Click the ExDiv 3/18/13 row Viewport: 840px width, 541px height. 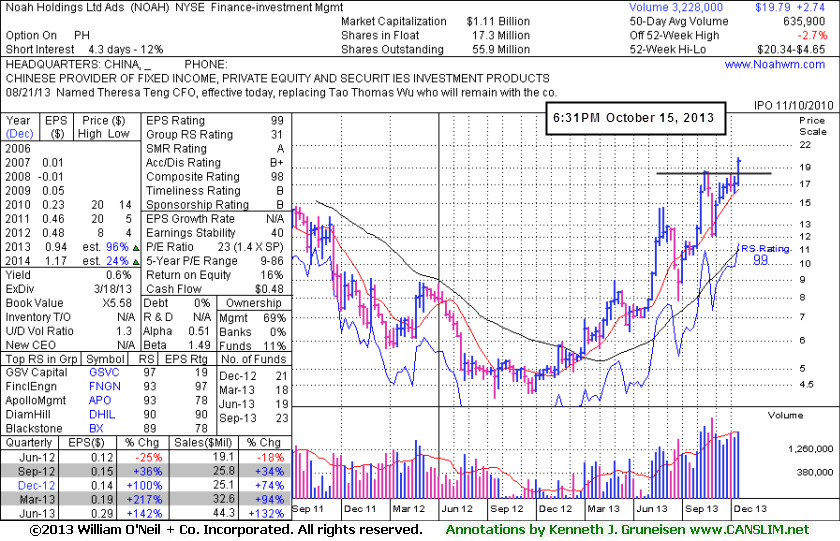coord(69,289)
